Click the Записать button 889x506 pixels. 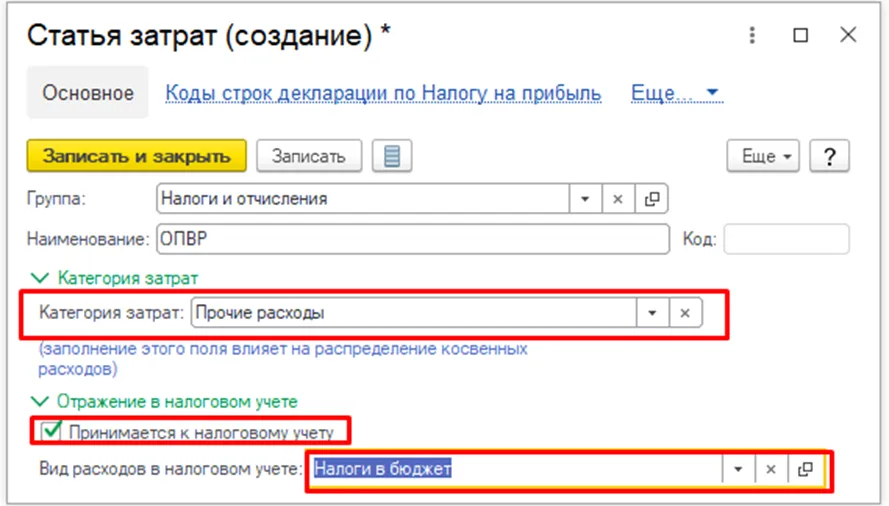pyautogui.click(x=309, y=156)
